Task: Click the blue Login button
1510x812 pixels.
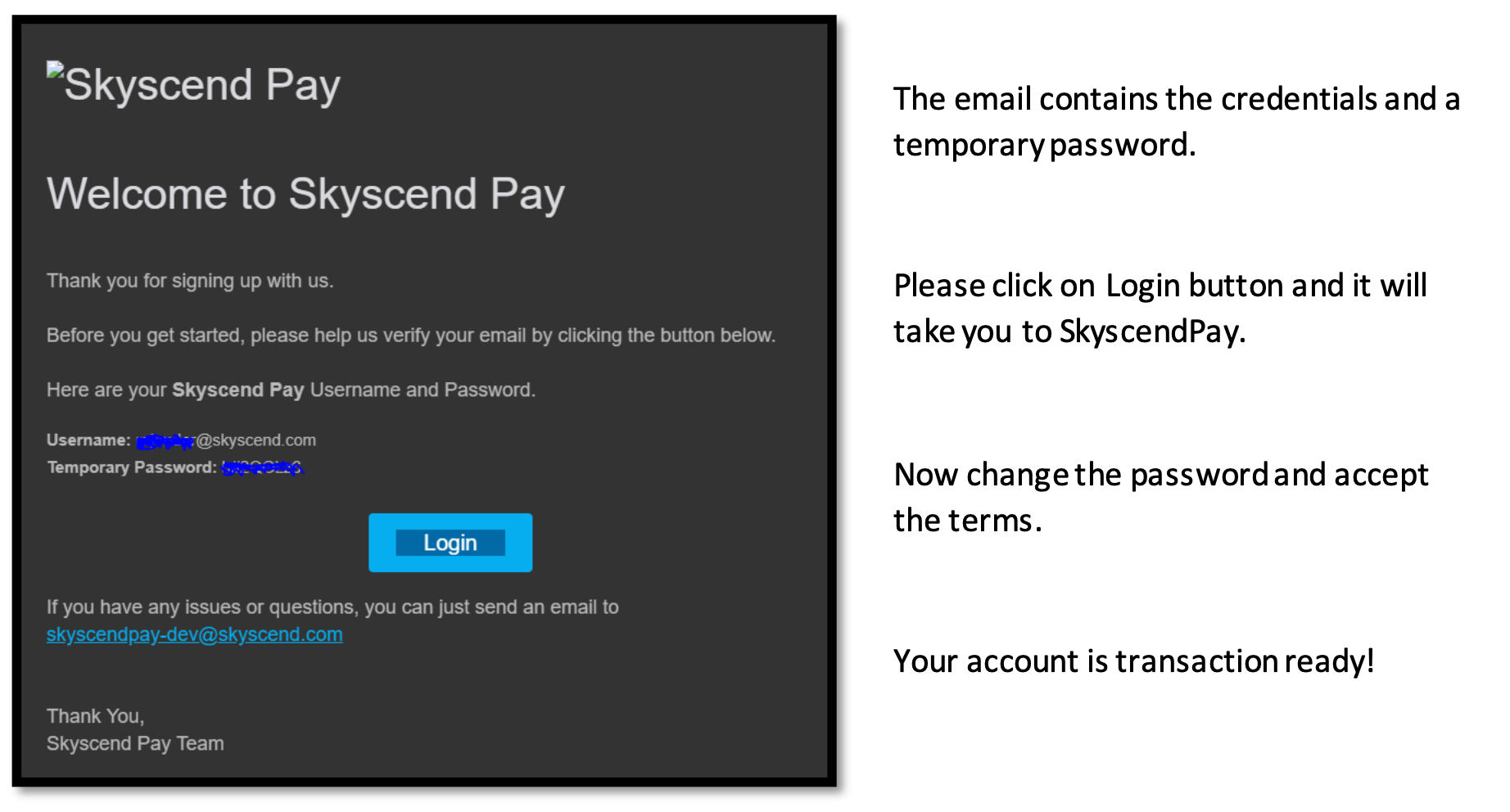Action: (x=450, y=543)
